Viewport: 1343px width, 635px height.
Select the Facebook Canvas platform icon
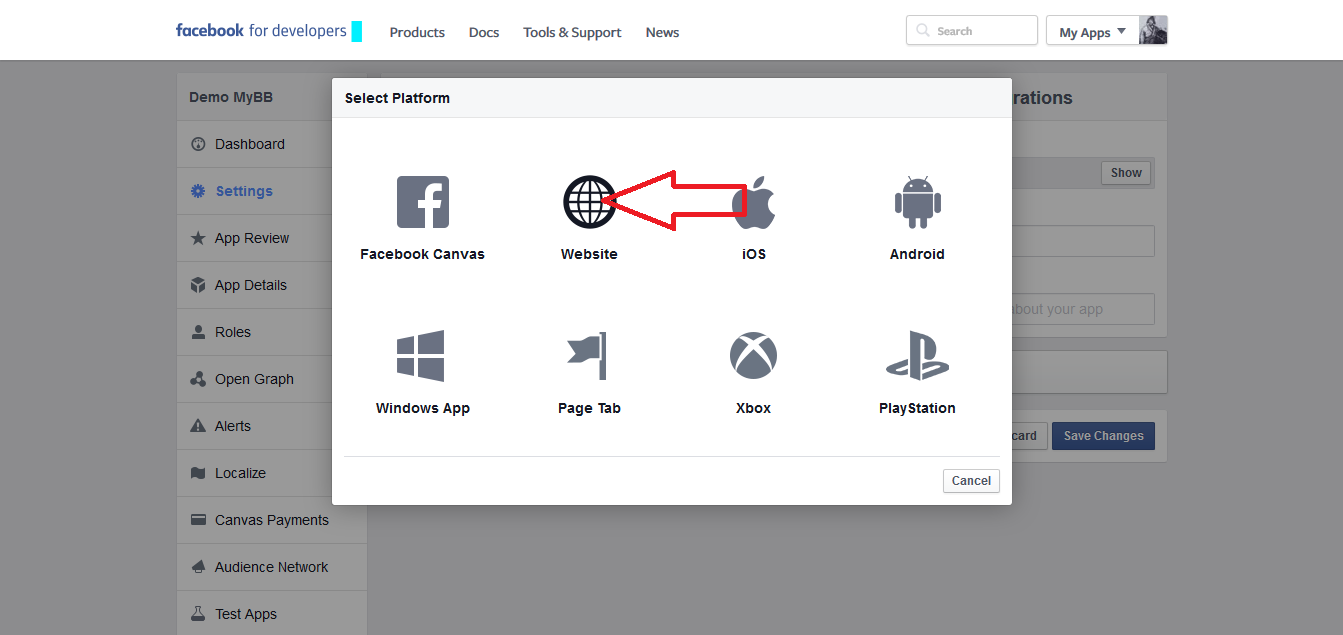click(x=423, y=202)
